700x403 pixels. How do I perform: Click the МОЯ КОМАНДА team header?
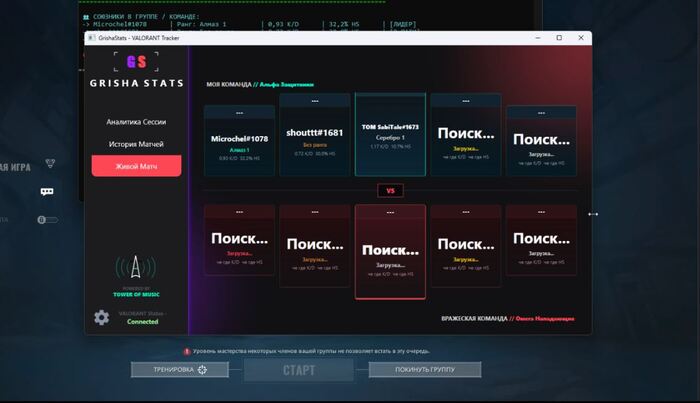tap(260, 84)
